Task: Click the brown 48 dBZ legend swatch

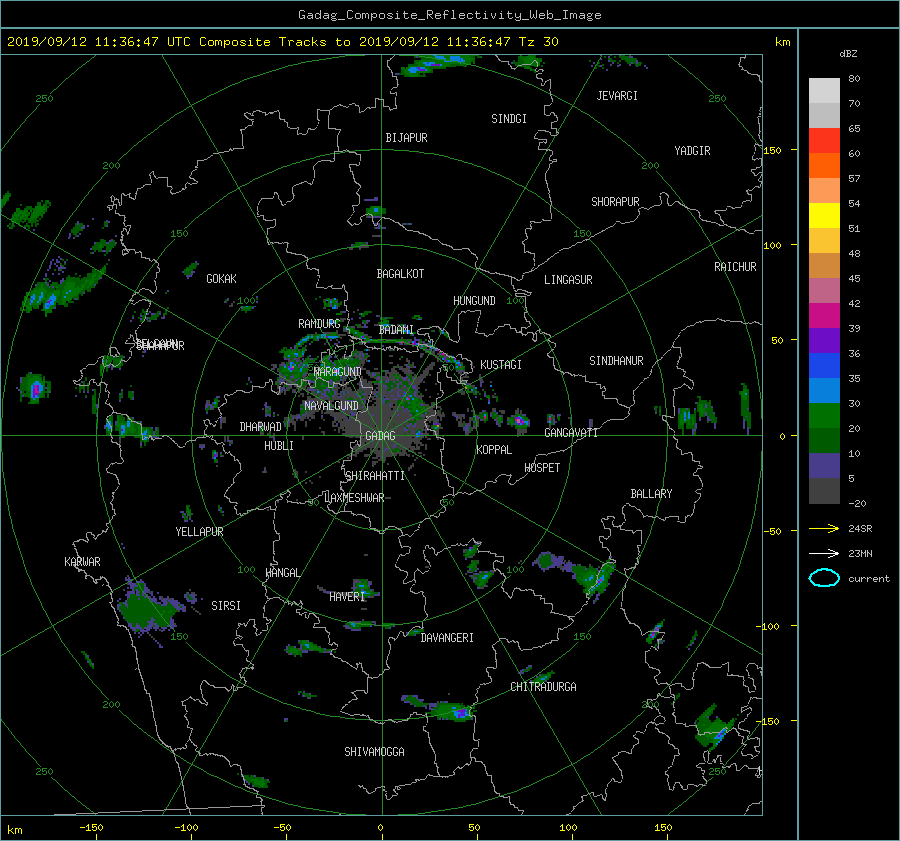Action: [824, 265]
